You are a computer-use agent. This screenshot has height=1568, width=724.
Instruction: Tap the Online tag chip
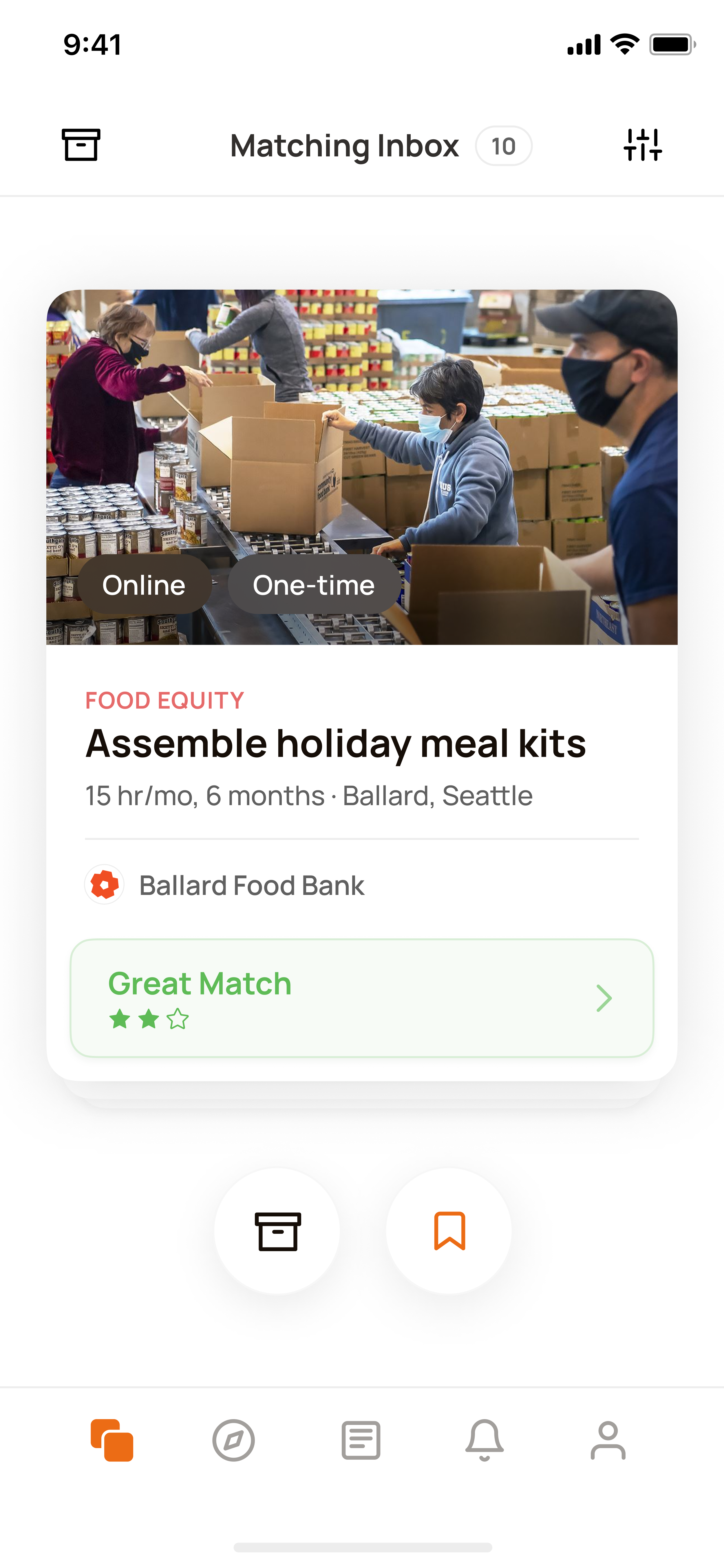pyautogui.click(x=144, y=584)
